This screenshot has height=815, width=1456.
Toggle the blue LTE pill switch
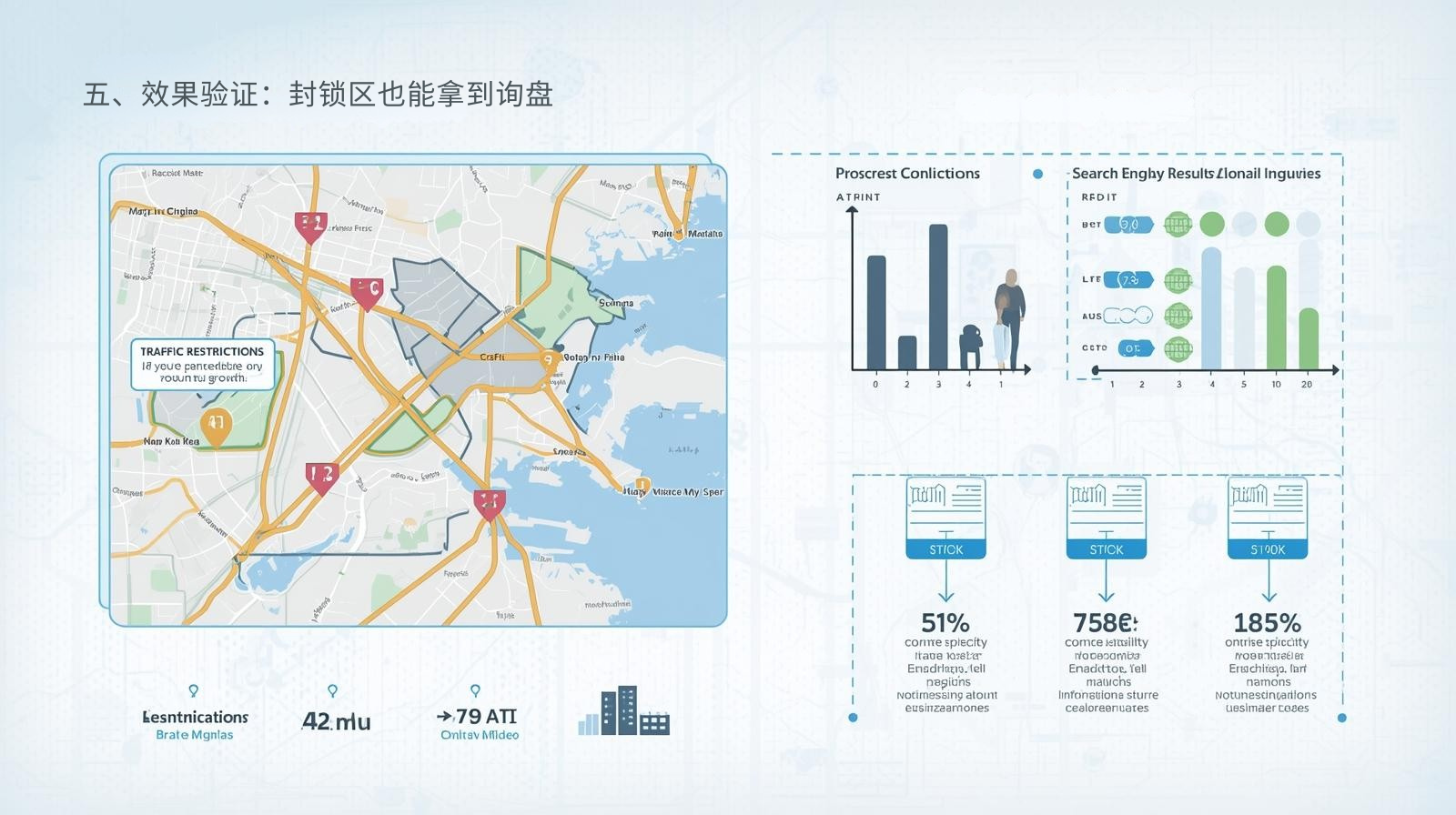pos(1128,280)
